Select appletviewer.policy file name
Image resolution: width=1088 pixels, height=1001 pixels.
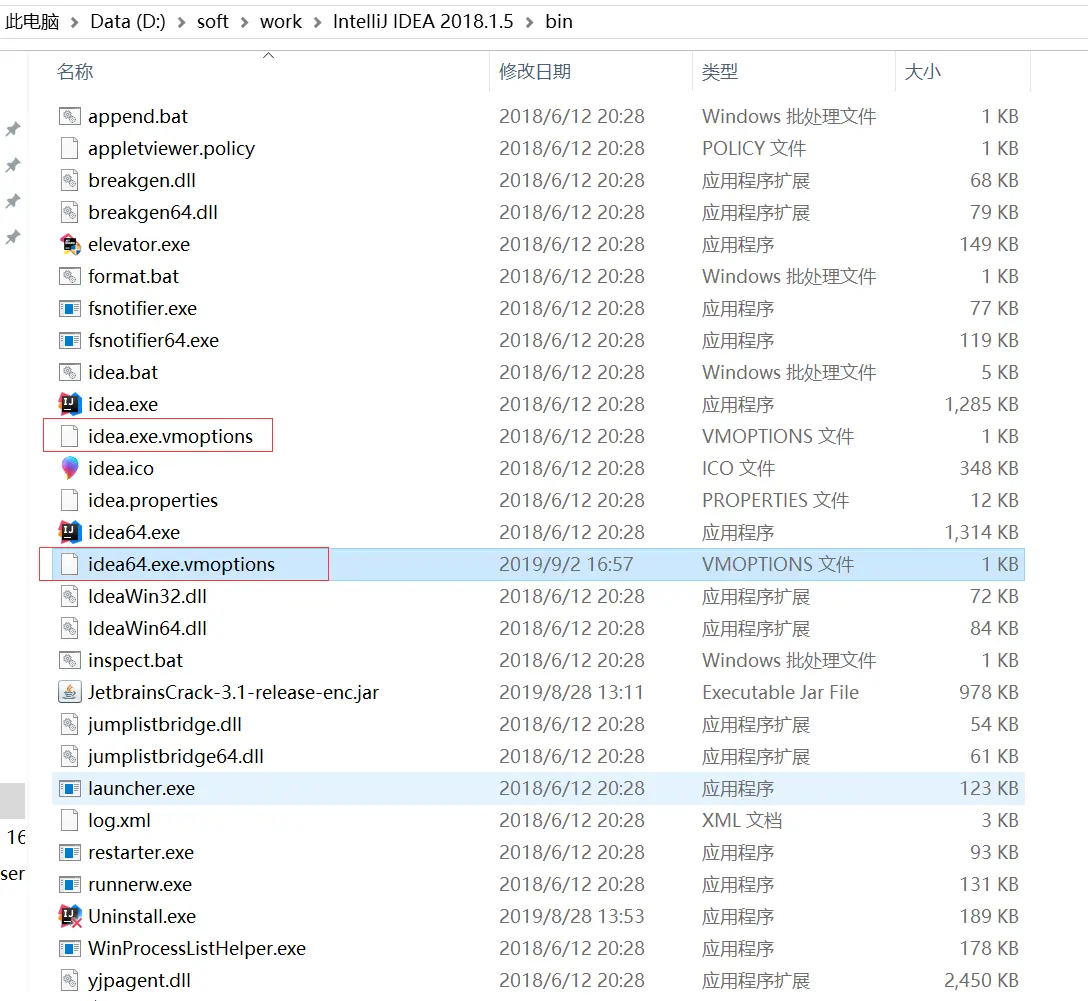(171, 148)
